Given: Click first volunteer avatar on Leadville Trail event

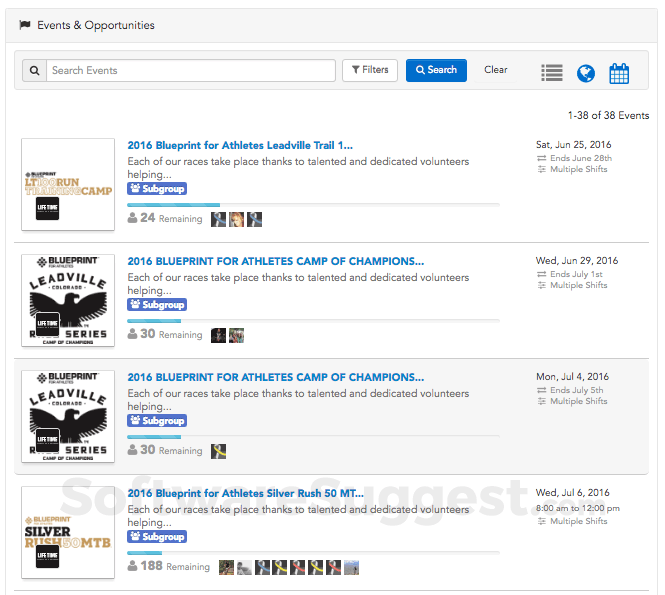Looking at the screenshot, I should [x=219, y=219].
